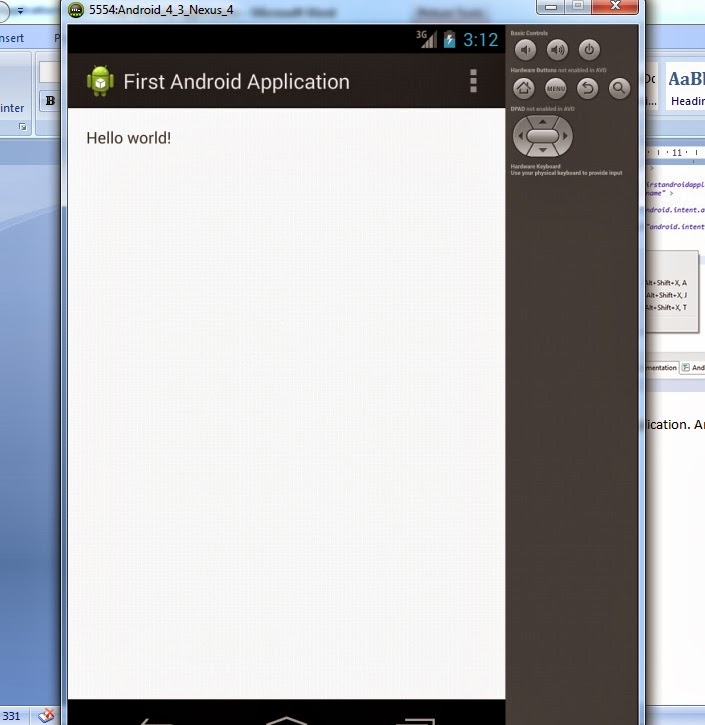Tap the Android navigation bar Home button
The width and height of the screenshot is (705, 725).
click(287, 720)
